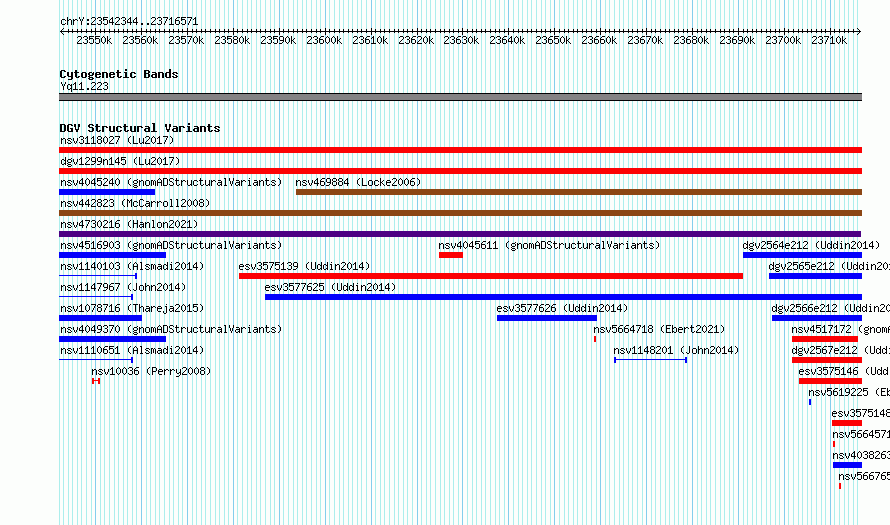Viewport: 890px width, 525px height.
Task: Click the grey Yq11.223 cytogenetic band bar
Action: click(460, 98)
